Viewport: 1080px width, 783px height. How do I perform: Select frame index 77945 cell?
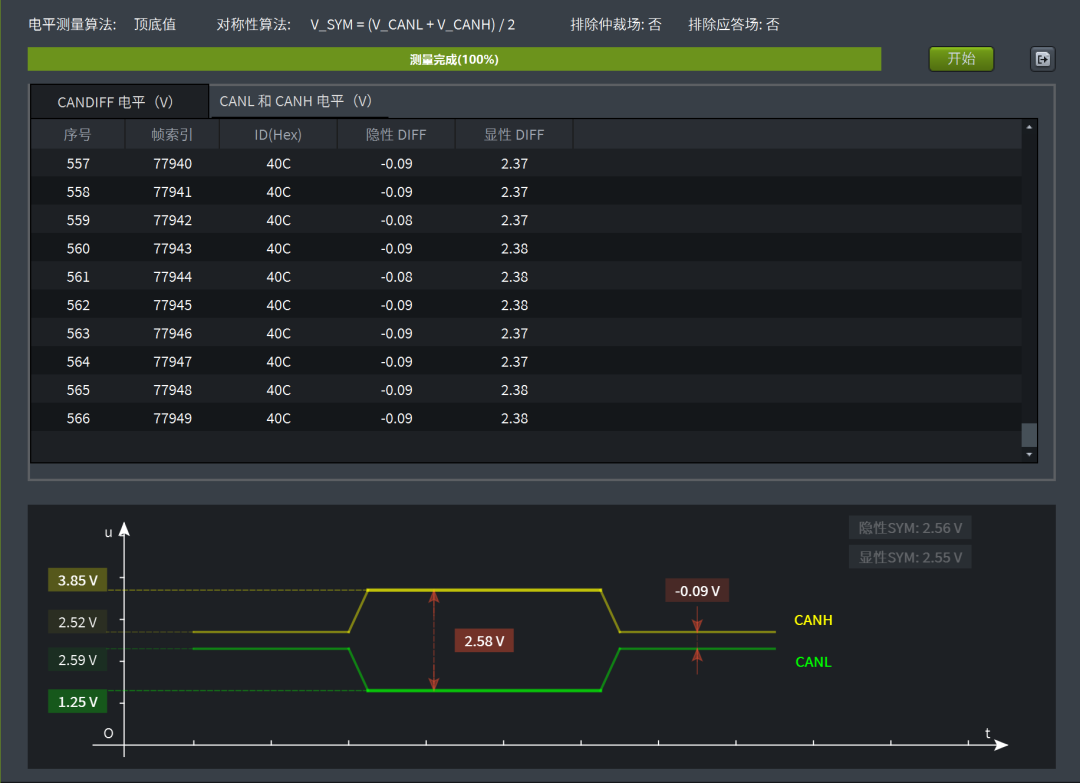(172, 305)
